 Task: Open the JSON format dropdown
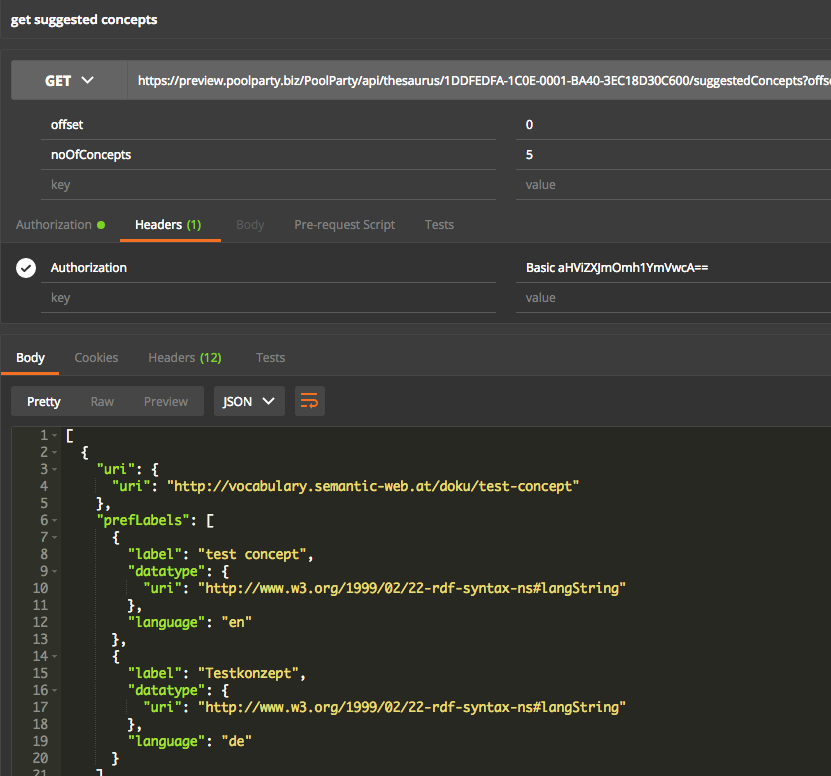pyautogui.click(x=249, y=401)
